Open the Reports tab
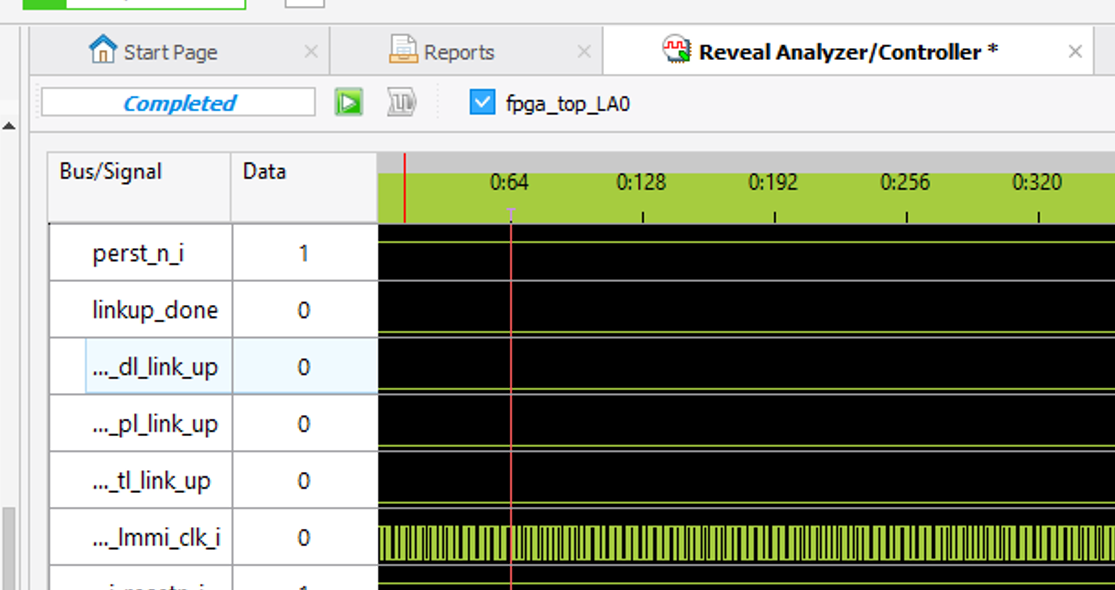 click(x=466, y=51)
